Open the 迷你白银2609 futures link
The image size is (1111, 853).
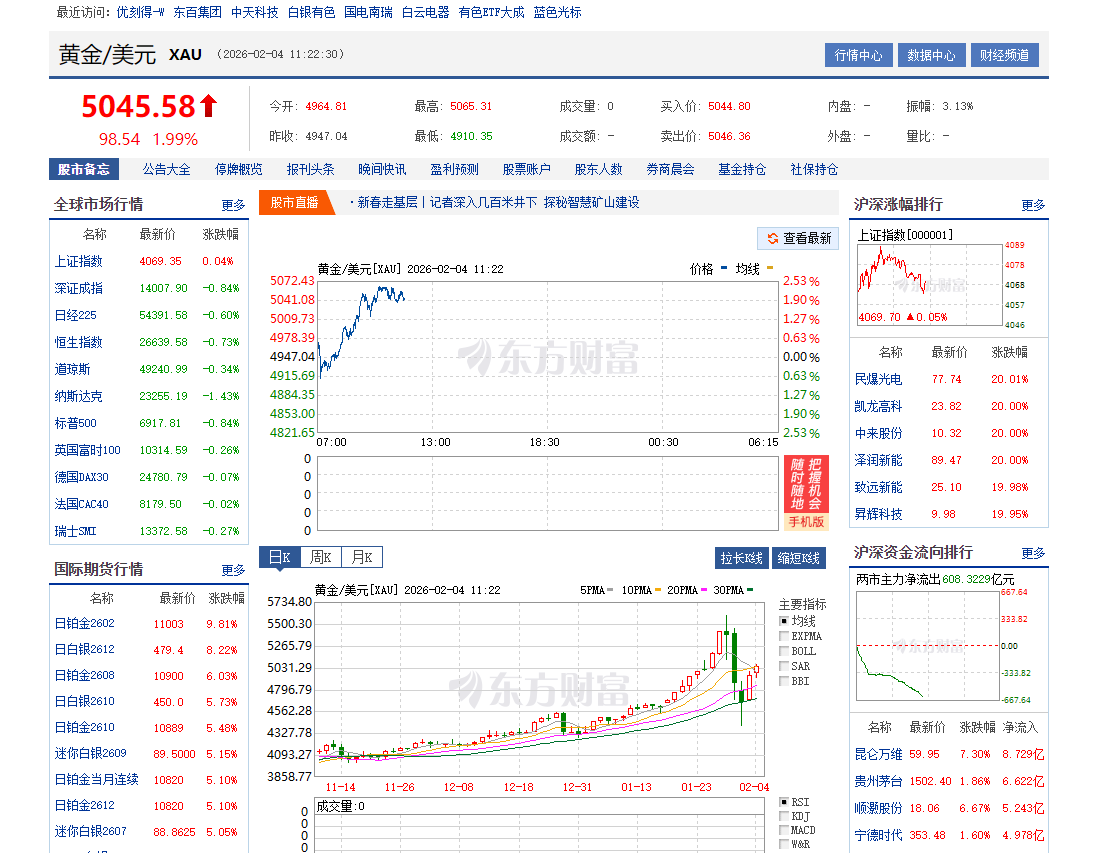pyautogui.click(x=90, y=754)
